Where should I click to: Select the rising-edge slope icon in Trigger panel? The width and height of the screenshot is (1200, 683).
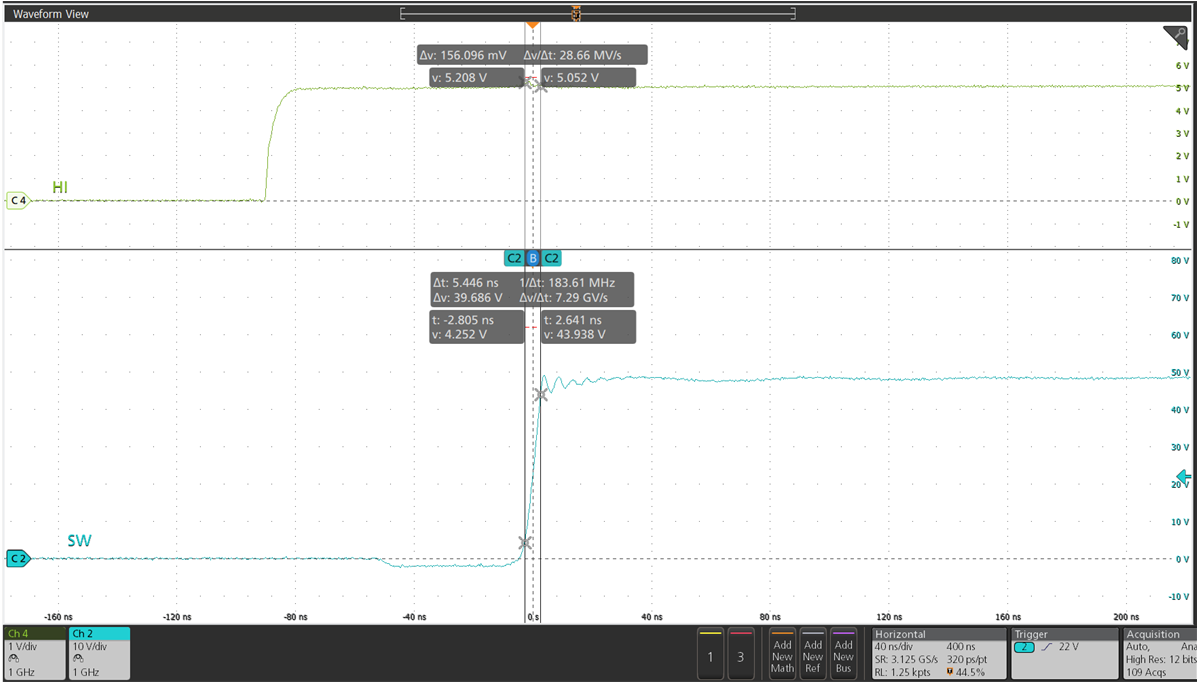(1046, 646)
